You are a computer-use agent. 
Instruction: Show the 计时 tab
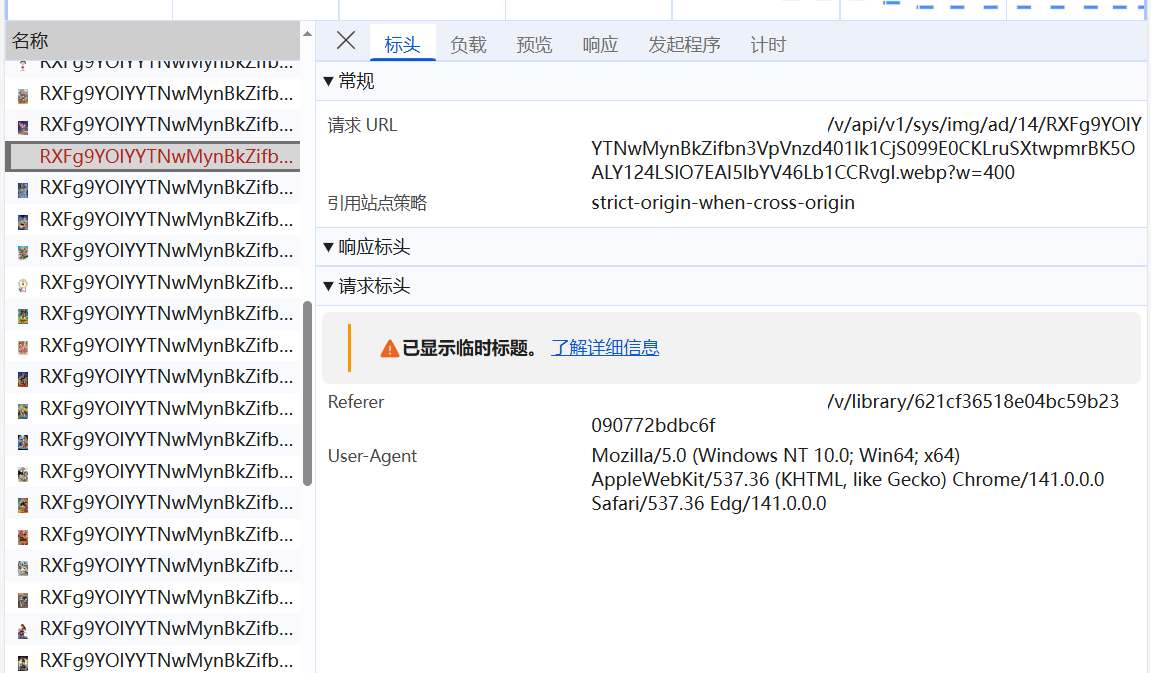coord(768,45)
